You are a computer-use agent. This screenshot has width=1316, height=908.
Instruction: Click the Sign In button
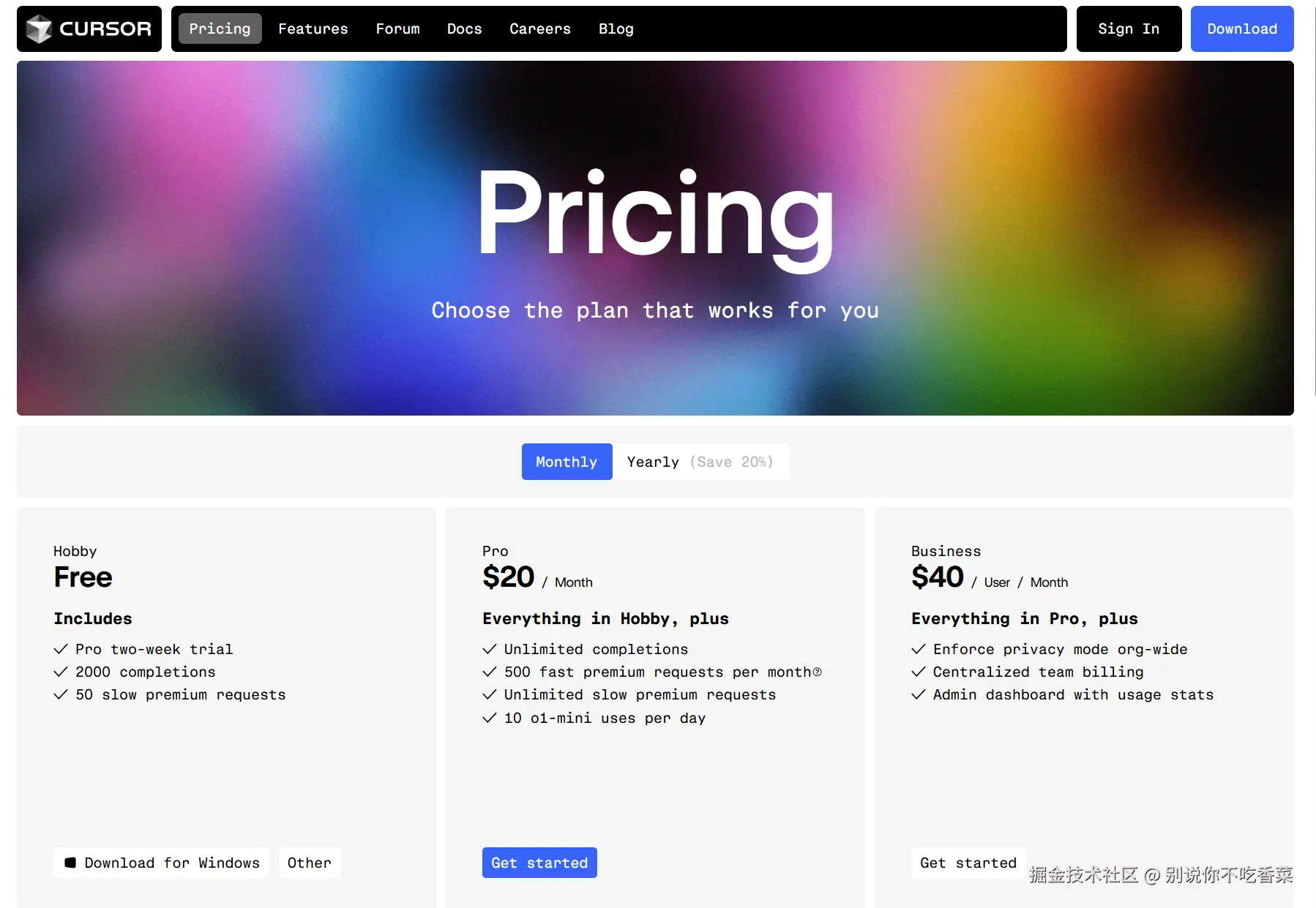coord(1128,29)
